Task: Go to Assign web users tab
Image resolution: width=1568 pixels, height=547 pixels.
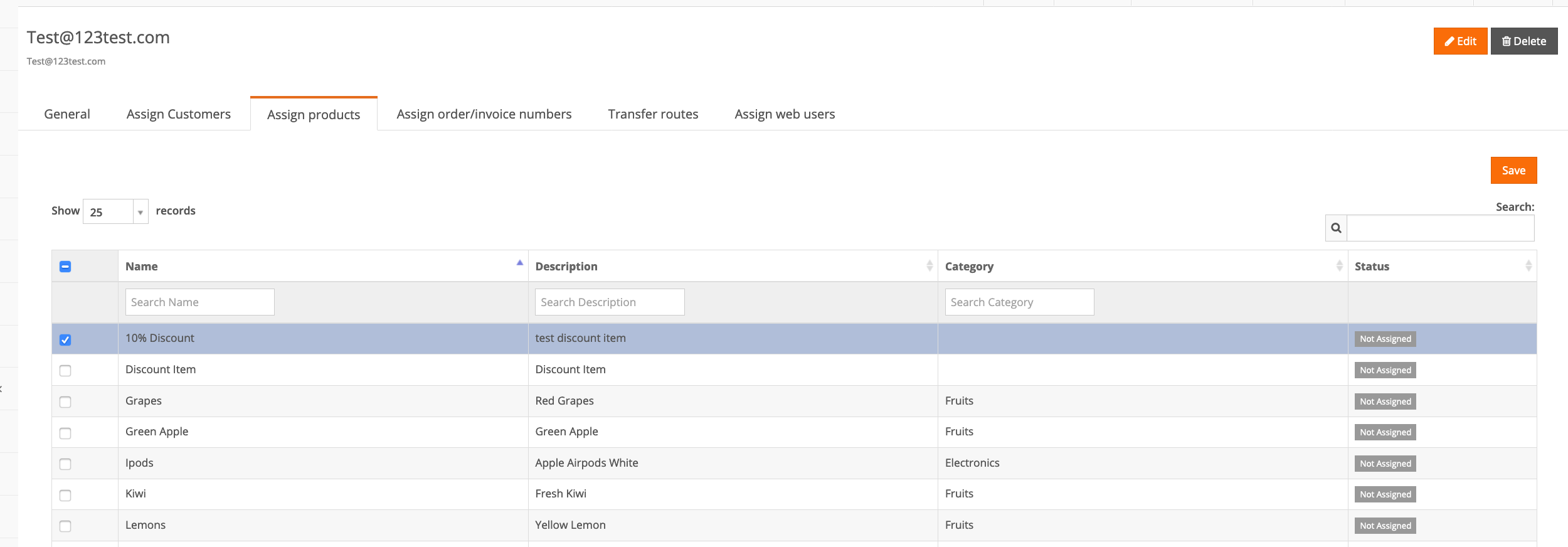Action: coord(784,114)
